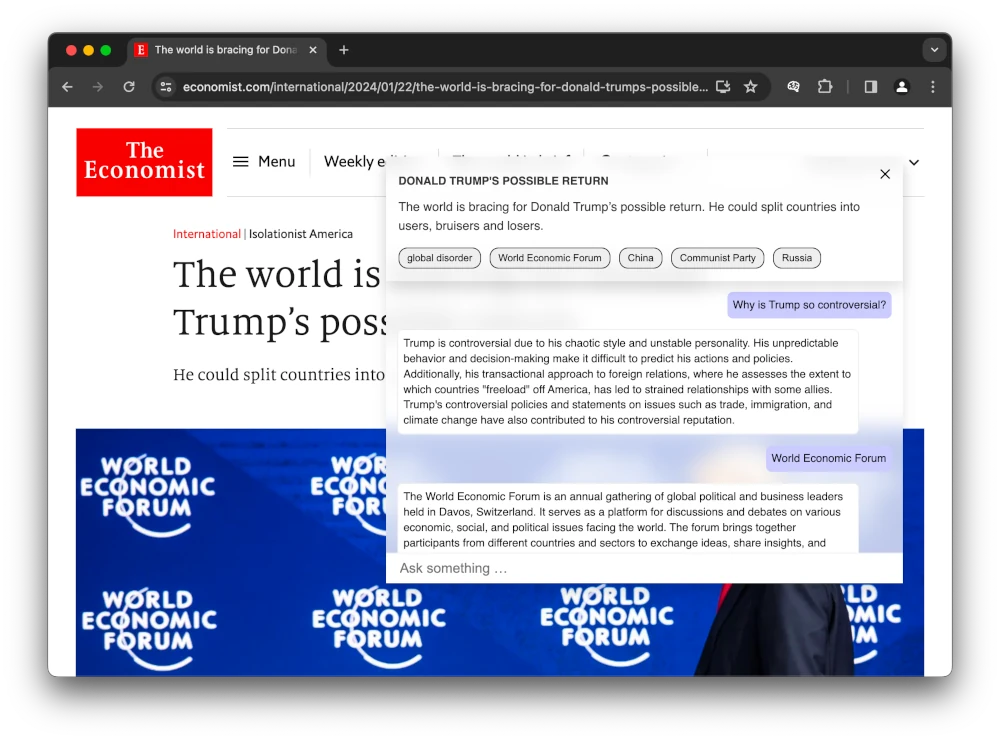Click the browser back arrow
This screenshot has height=740, width=1000.
pos(67,87)
